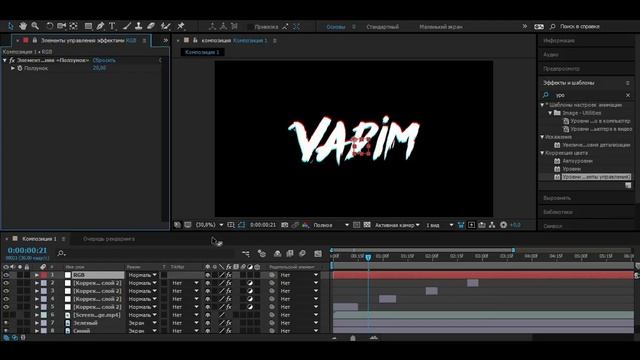Toggle adjustment layer switch on layer 2
This screenshot has width=640, height=360.
(250, 283)
